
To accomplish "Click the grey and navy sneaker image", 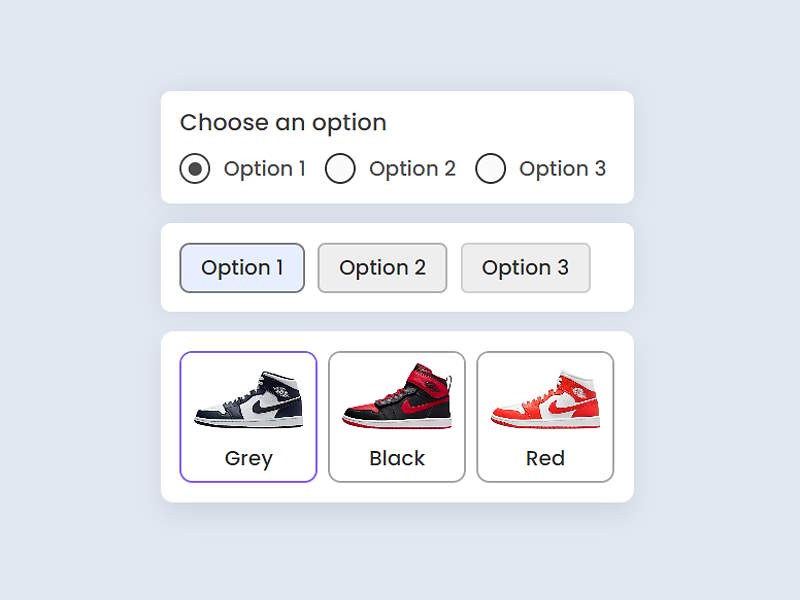I will coord(248,400).
